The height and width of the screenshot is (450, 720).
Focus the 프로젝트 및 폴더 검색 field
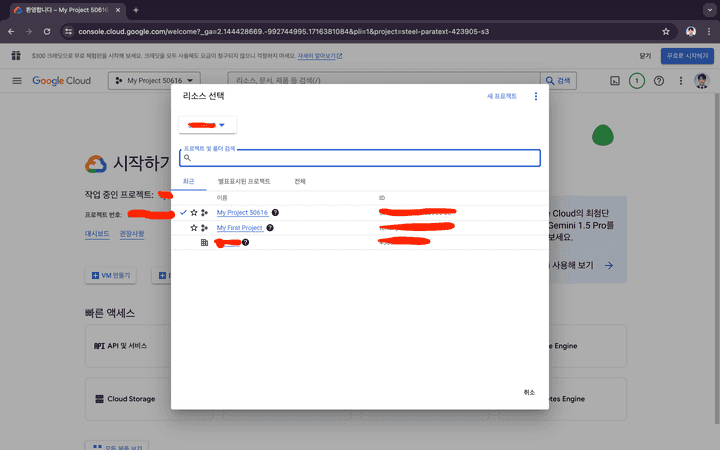360,158
